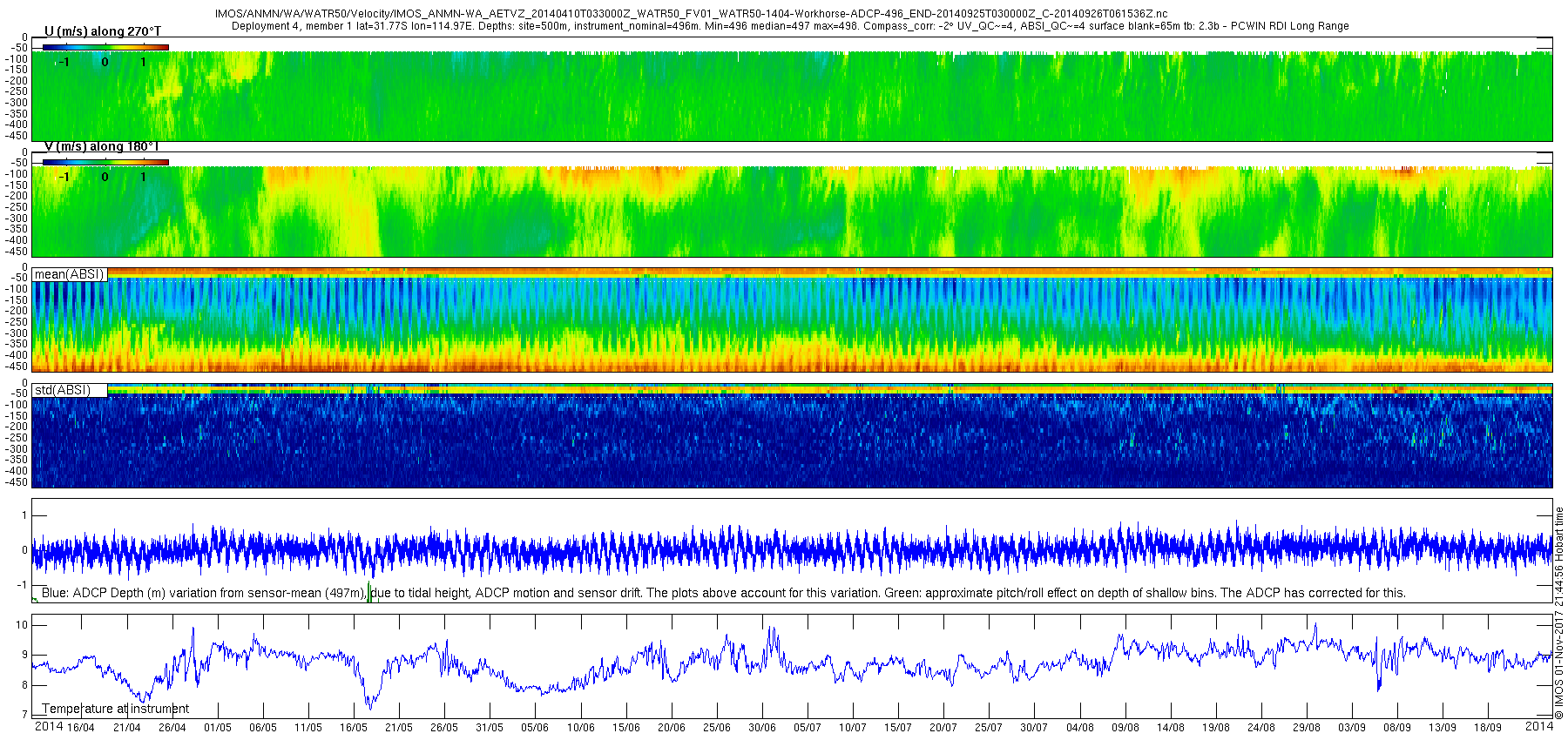1568x740 pixels.
Task: Click the '10/06' date tick label
Action: coord(581,728)
